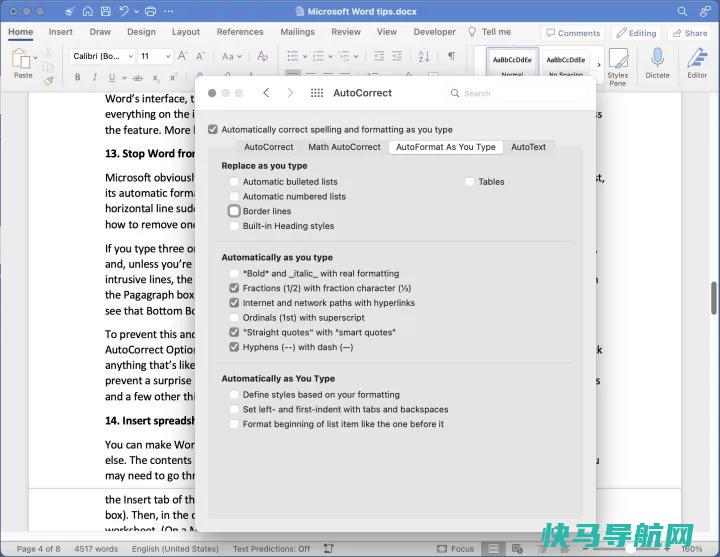The height and width of the screenshot is (557, 720).
Task: Open the more quick-access options ellipsis
Action: pos(169,11)
